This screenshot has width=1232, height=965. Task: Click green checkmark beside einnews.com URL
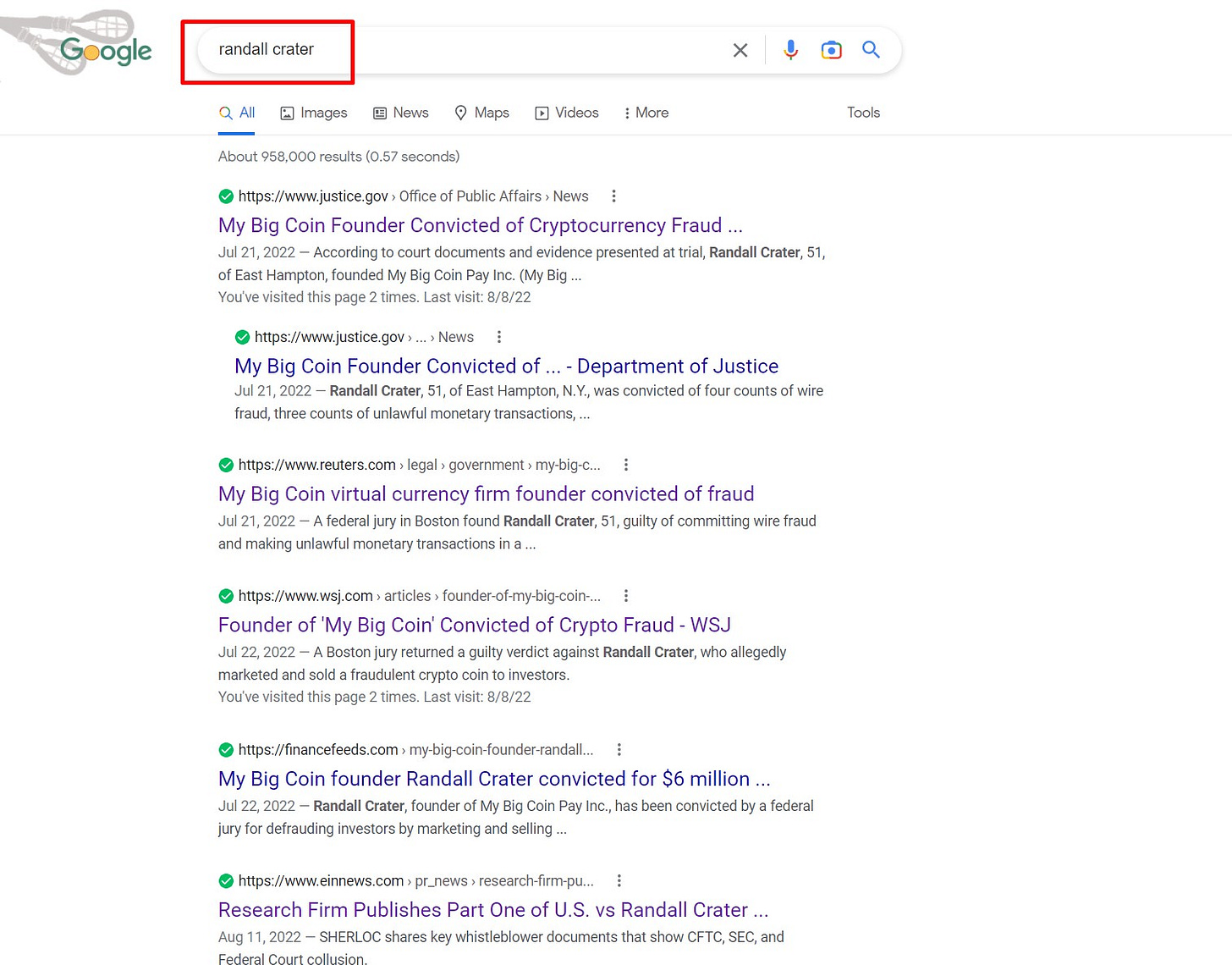(x=226, y=881)
